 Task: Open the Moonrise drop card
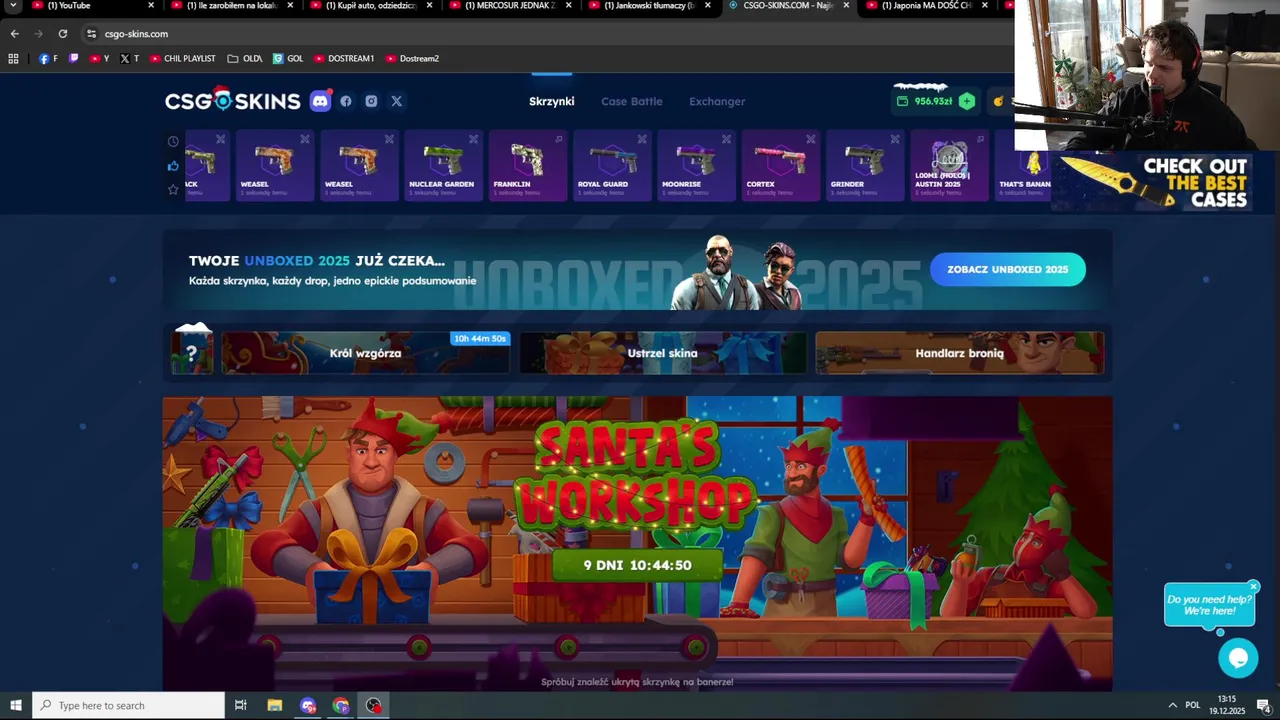click(697, 165)
